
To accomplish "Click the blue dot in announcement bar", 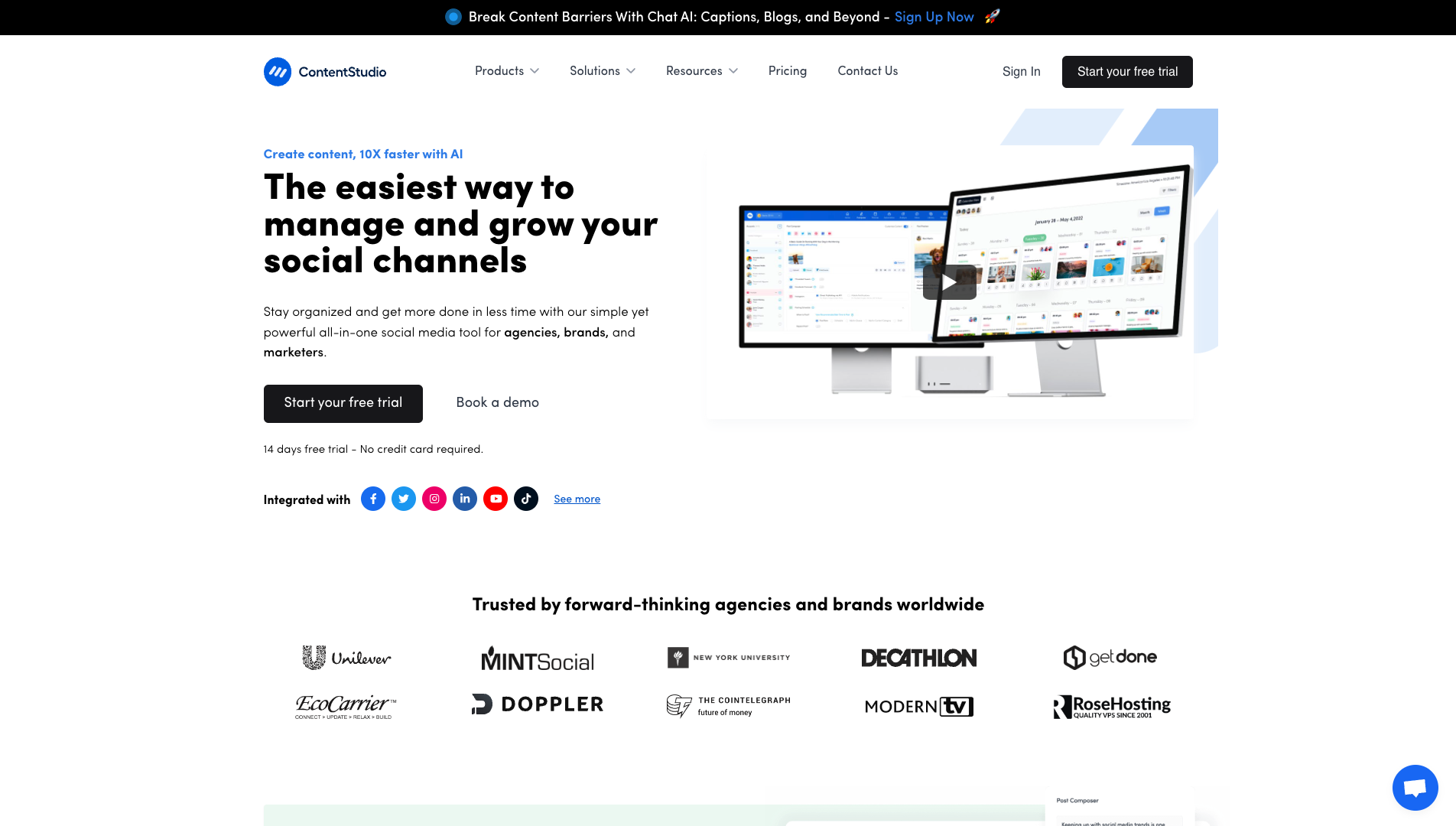I will click(453, 17).
